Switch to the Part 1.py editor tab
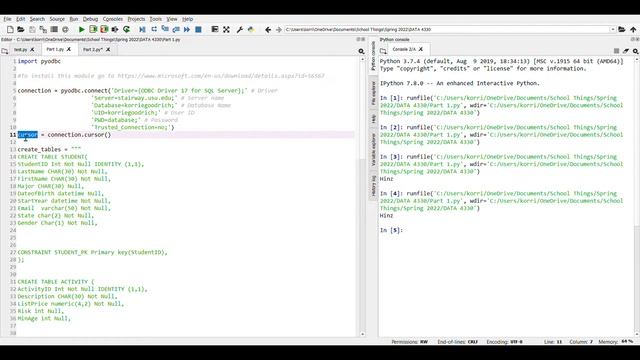This screenshot has width=640, height=360. pyautogui.click(x=55, y=49)
